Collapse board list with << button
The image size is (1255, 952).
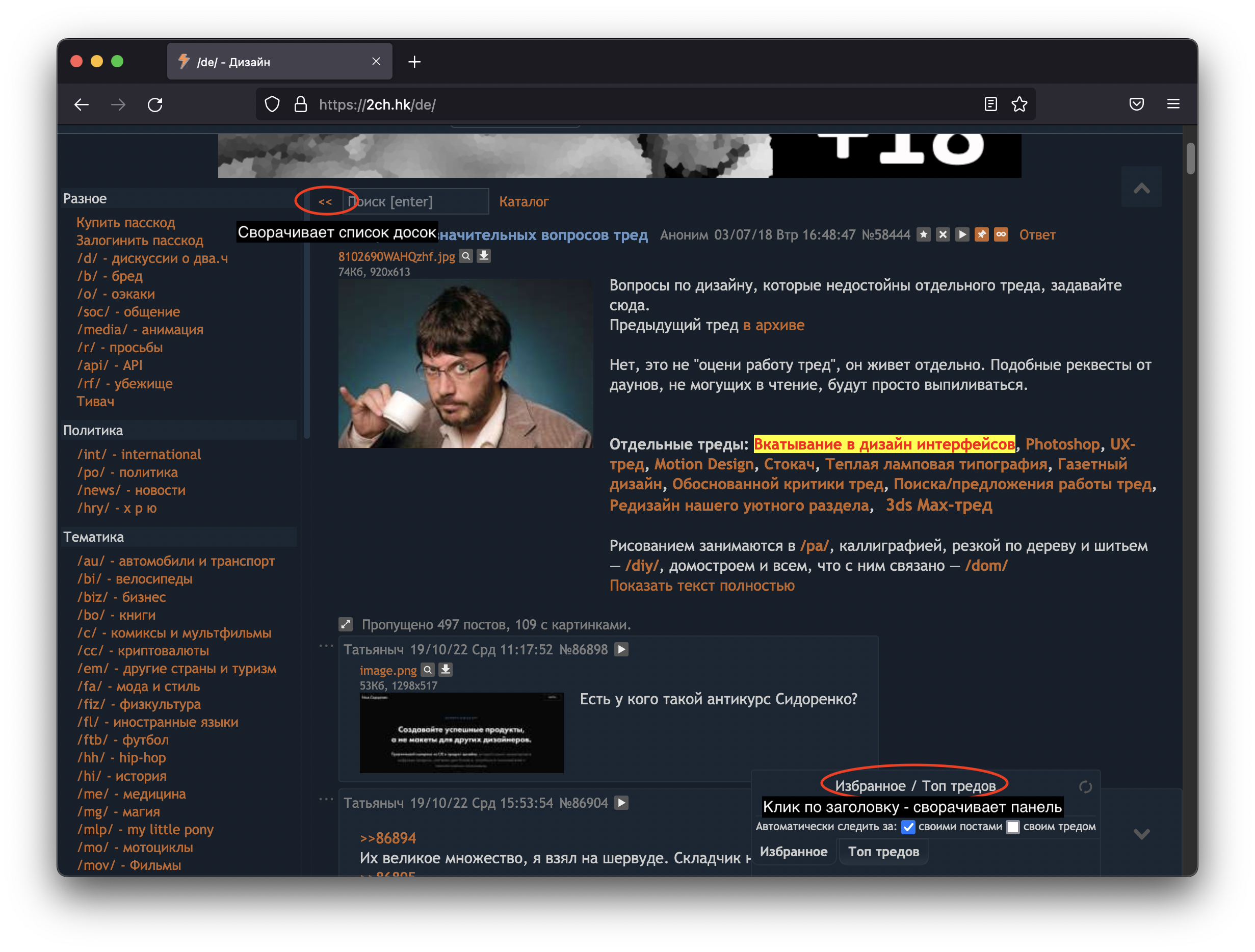(325, 201)
